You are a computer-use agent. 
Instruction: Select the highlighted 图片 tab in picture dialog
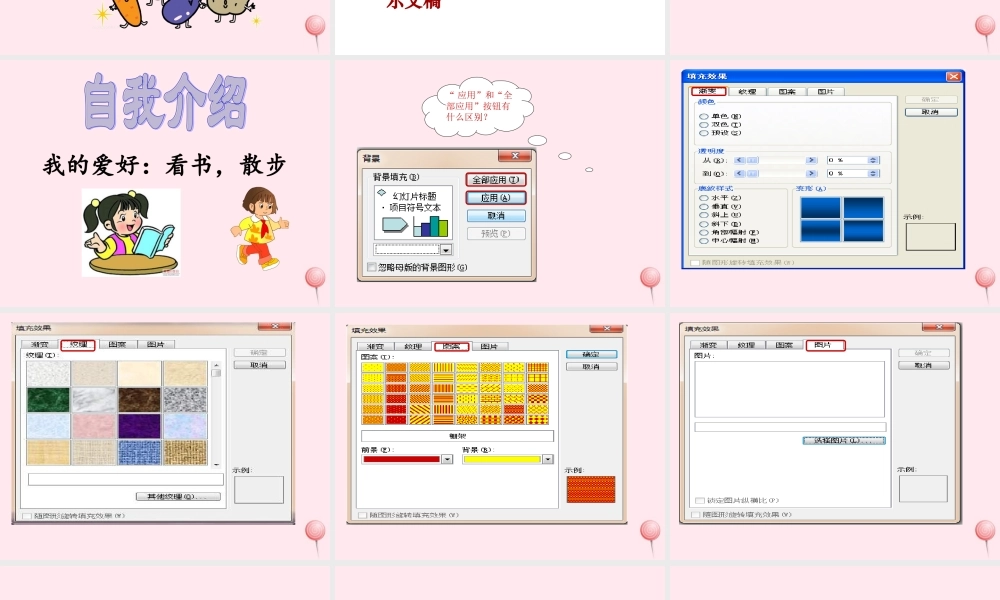click(825, 345)
